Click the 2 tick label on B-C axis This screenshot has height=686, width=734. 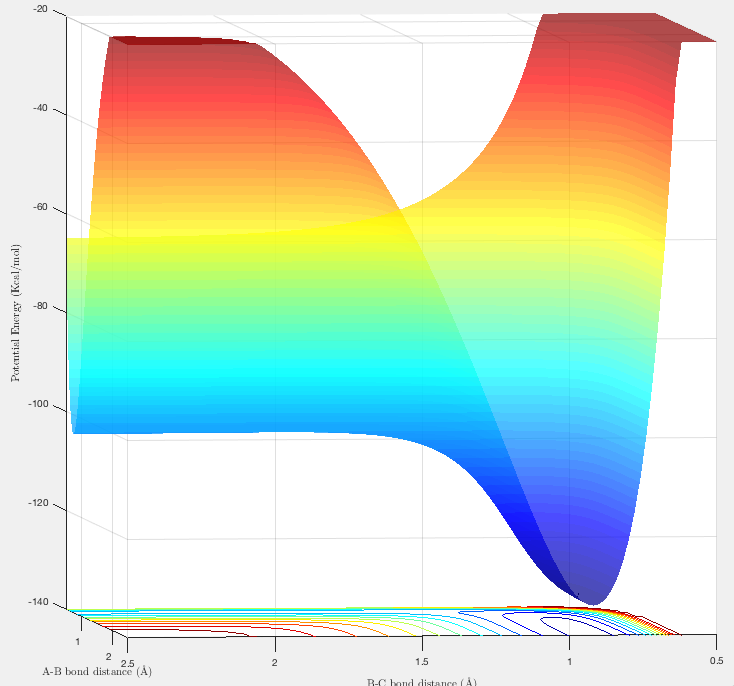[275, 662]
